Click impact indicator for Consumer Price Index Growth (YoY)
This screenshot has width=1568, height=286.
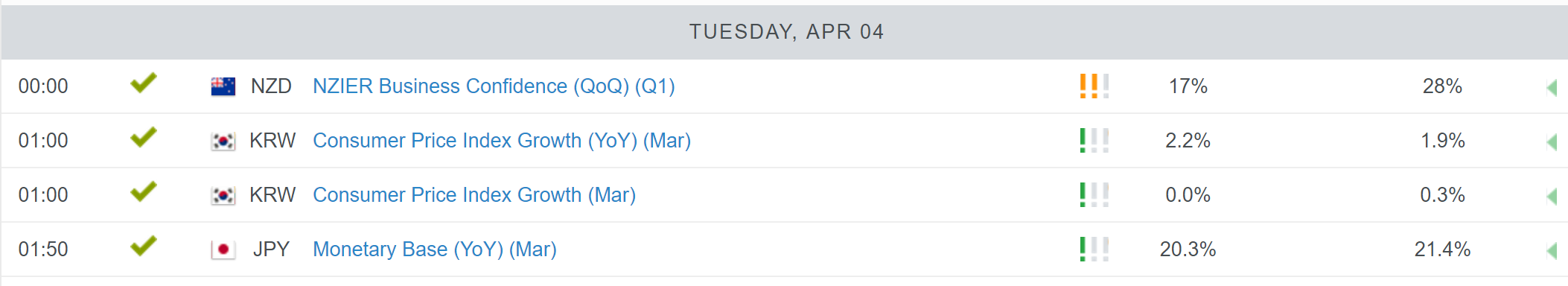1094,141
